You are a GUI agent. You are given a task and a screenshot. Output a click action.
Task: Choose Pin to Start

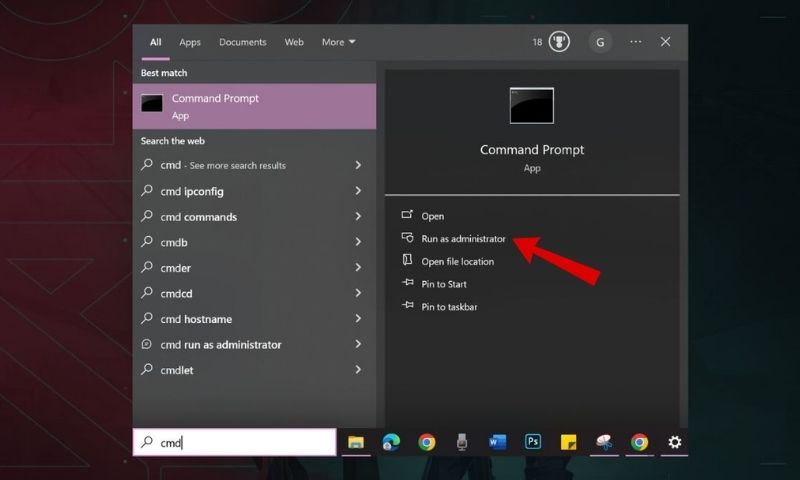point(444,284)
